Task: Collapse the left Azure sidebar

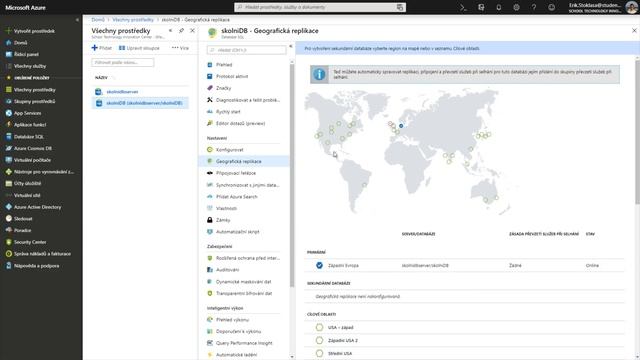Action: tap(77, 20)
